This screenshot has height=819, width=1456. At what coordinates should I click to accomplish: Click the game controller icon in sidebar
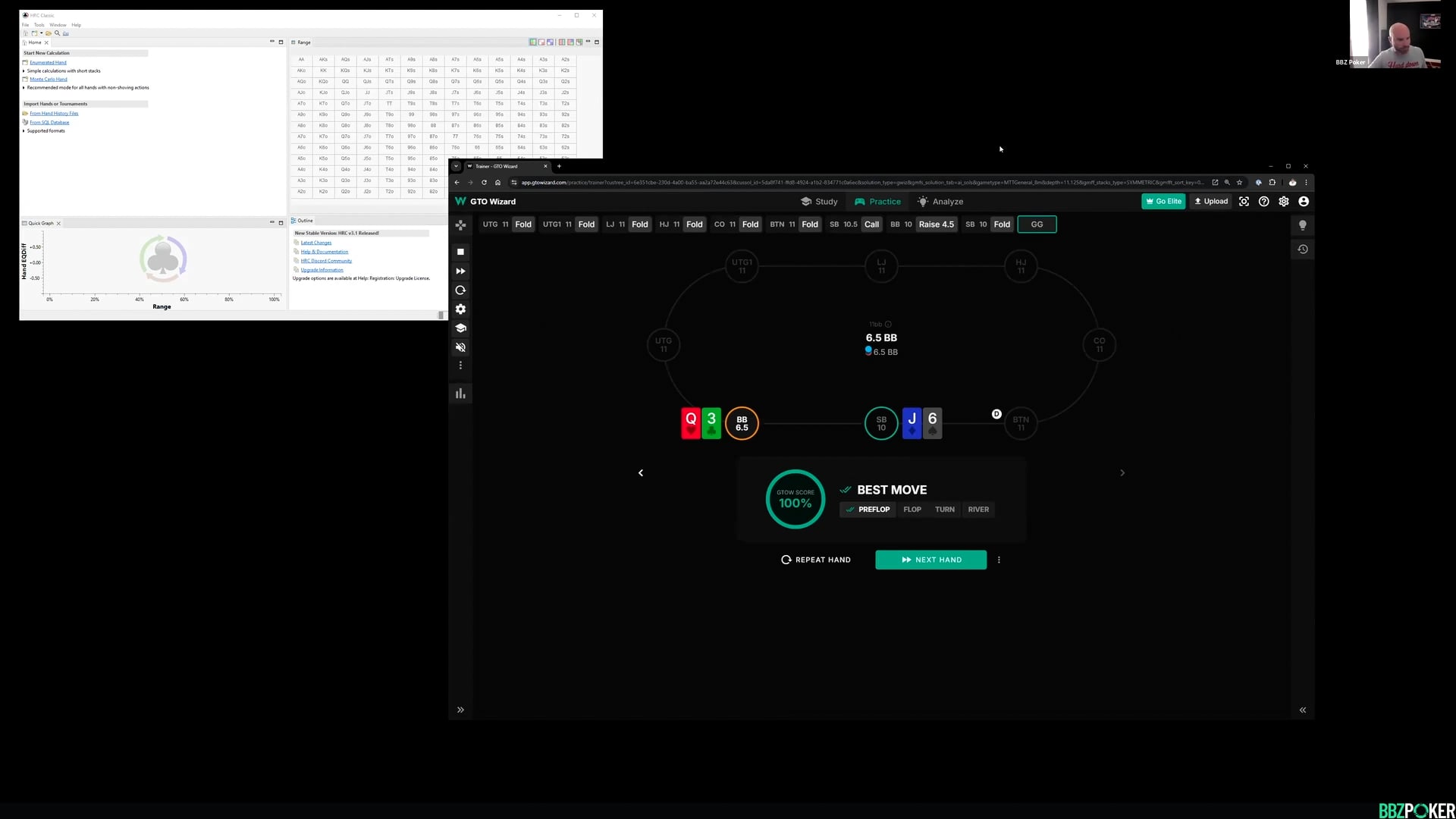[x=460, y=225]
